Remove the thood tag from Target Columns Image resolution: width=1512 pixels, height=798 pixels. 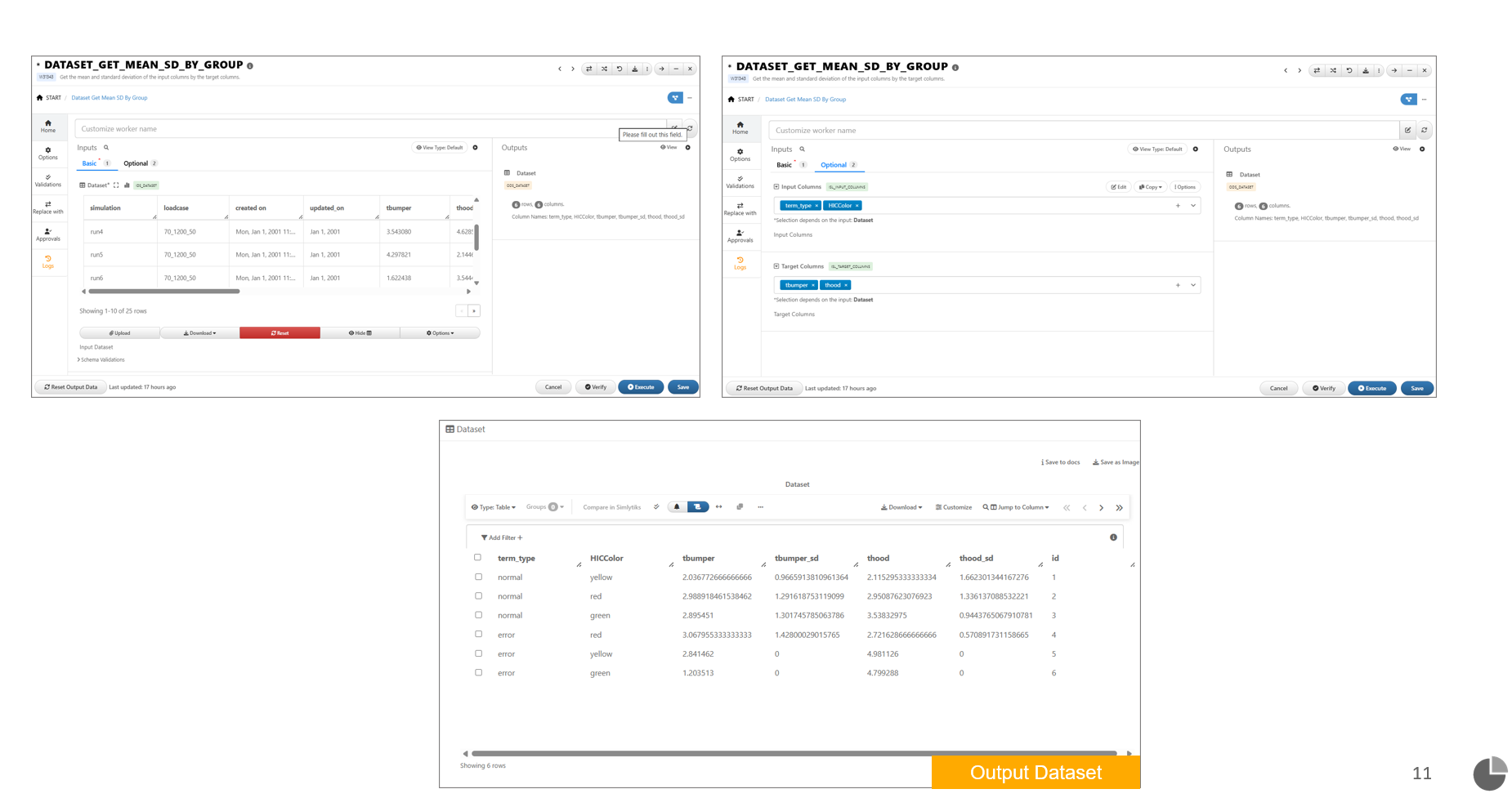[846, 285]
